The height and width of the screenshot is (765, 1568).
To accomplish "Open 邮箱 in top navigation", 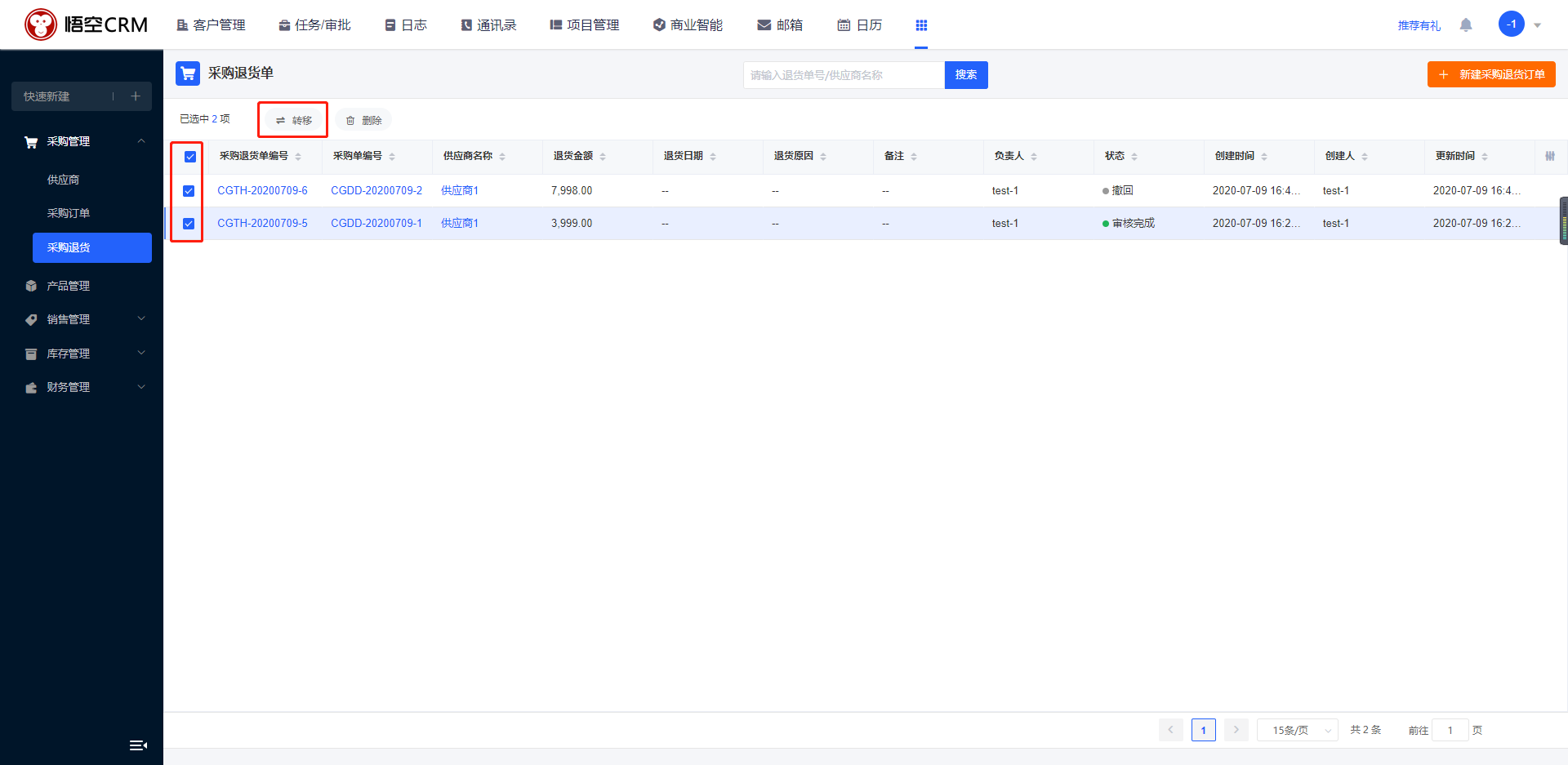I will coord(780,25).
